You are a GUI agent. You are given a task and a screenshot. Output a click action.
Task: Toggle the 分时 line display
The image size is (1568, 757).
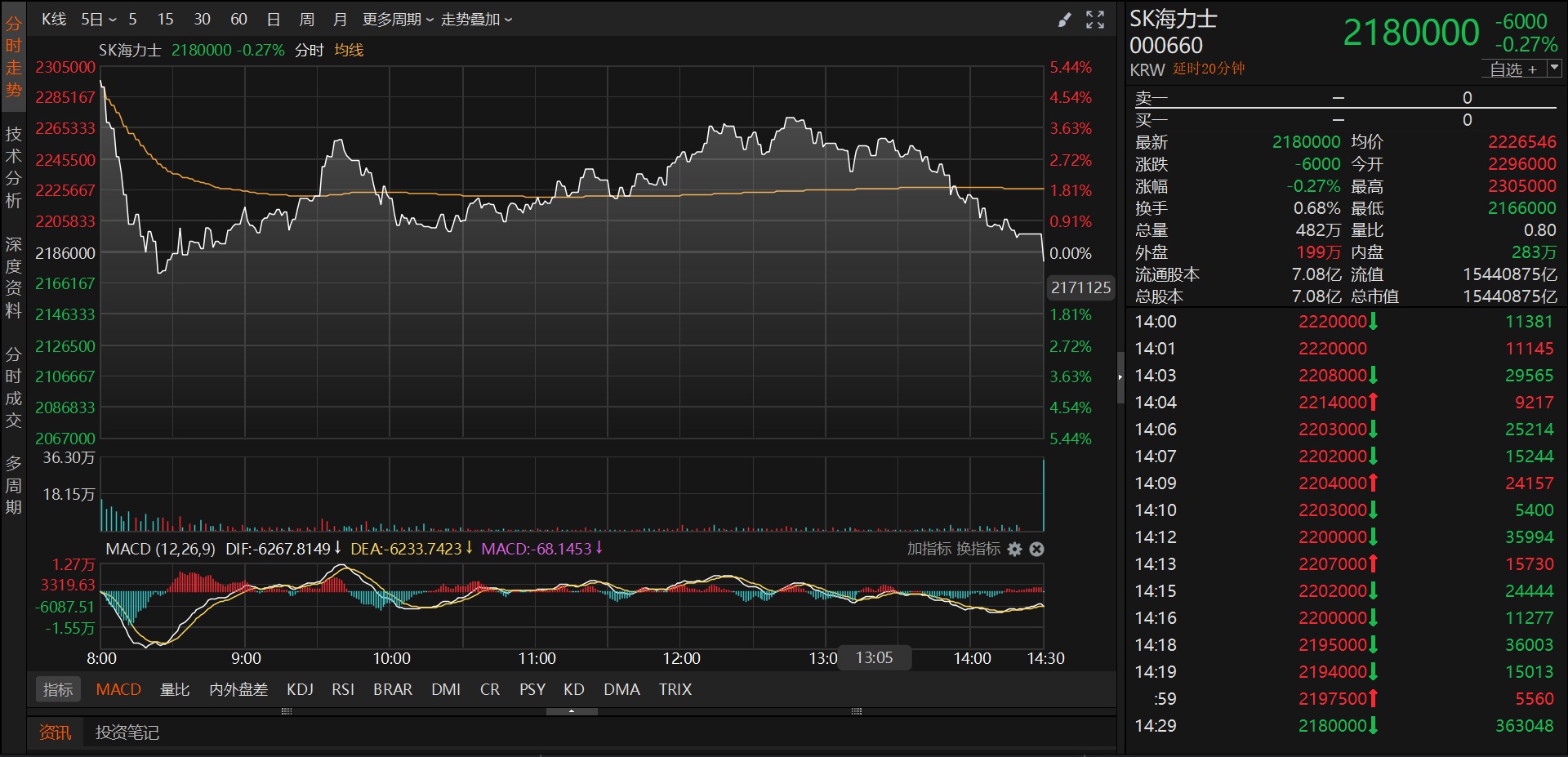(310, 50)
